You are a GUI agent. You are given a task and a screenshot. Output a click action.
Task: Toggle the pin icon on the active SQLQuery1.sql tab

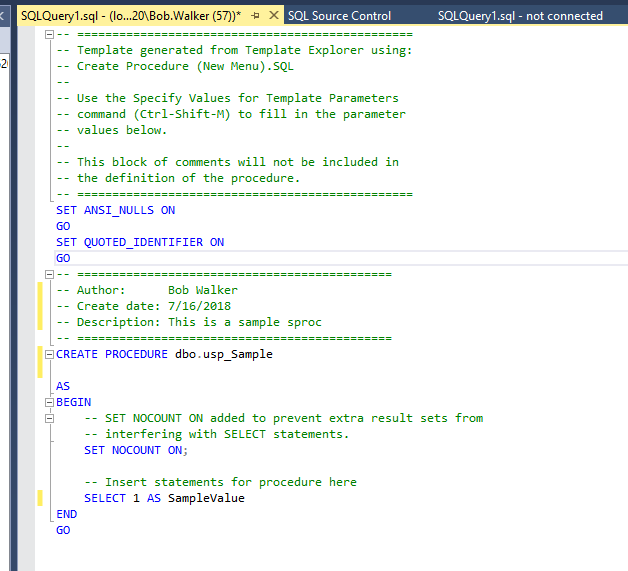(256, 16)
